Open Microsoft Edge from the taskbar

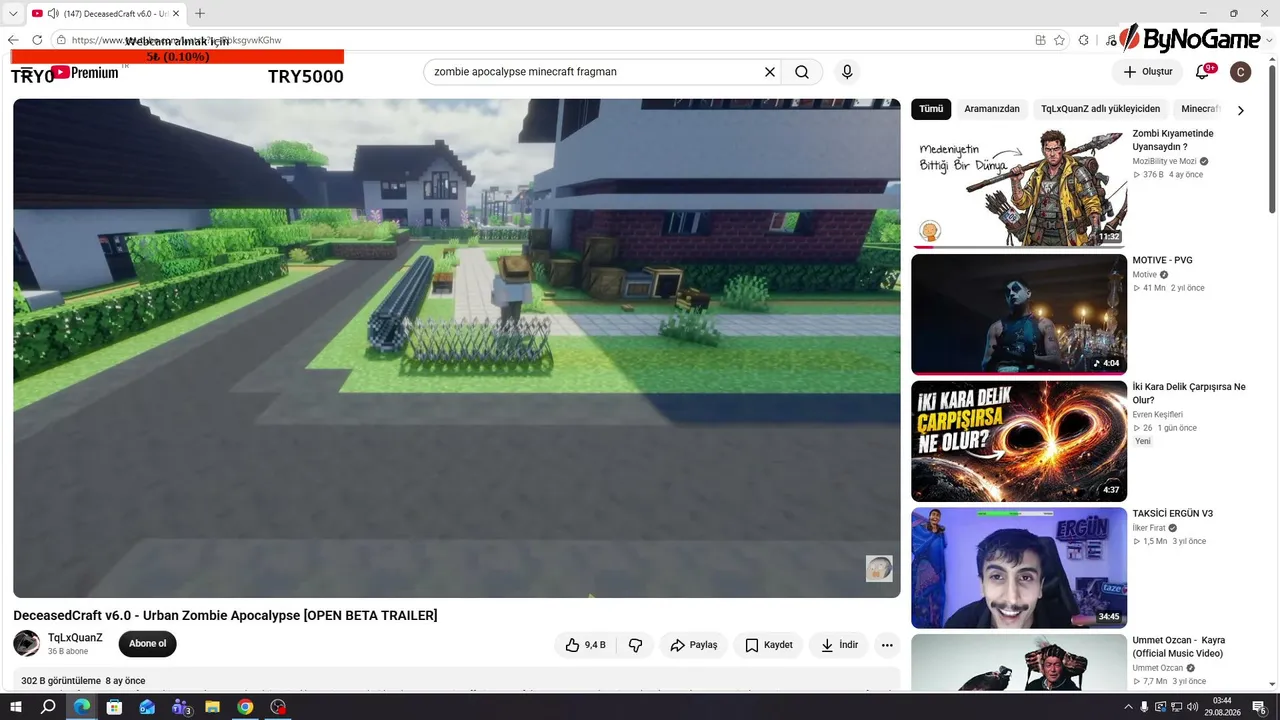point(81,707)
